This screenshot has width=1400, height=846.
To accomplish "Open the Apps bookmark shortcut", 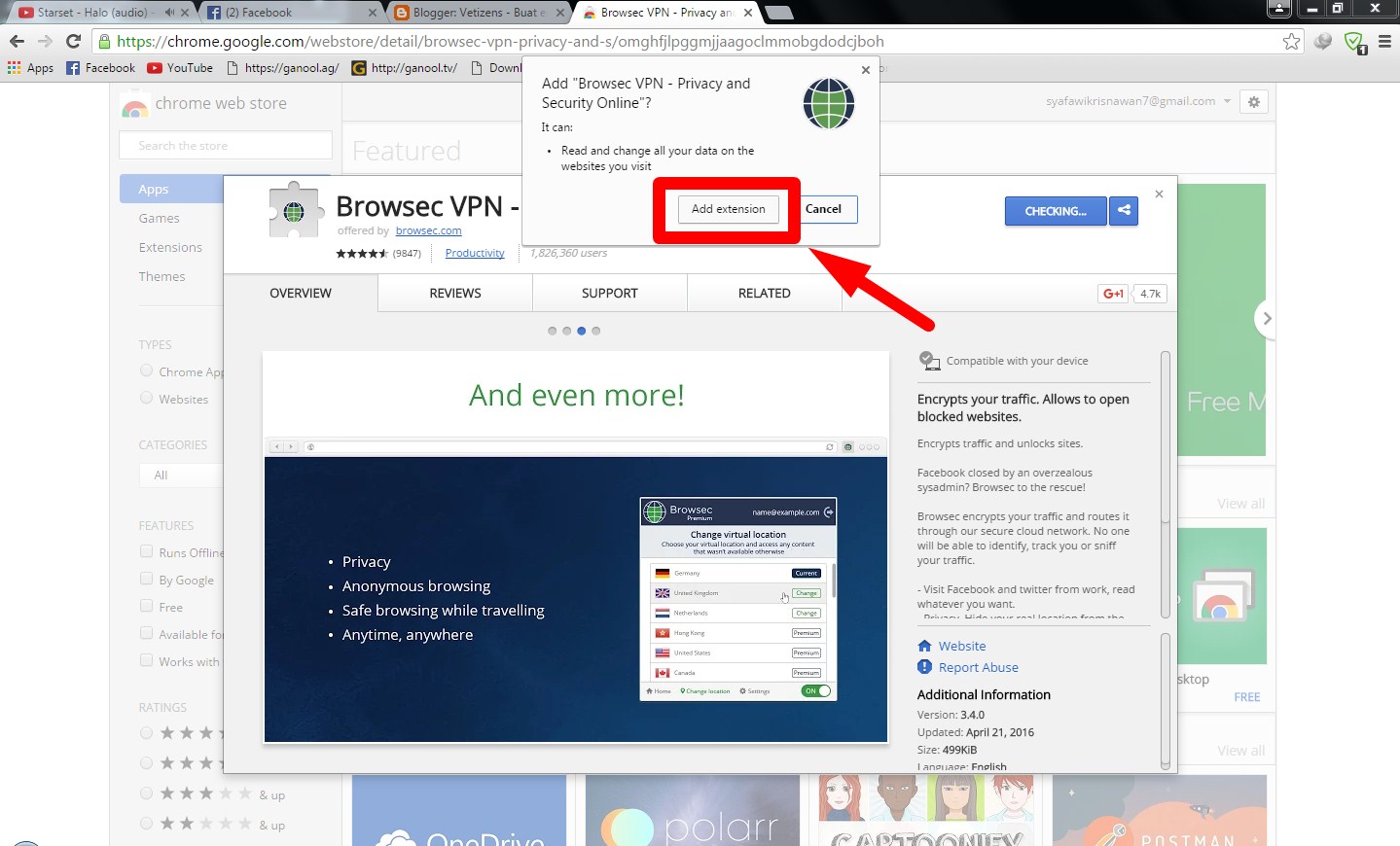I will click(x=30, y=68).
